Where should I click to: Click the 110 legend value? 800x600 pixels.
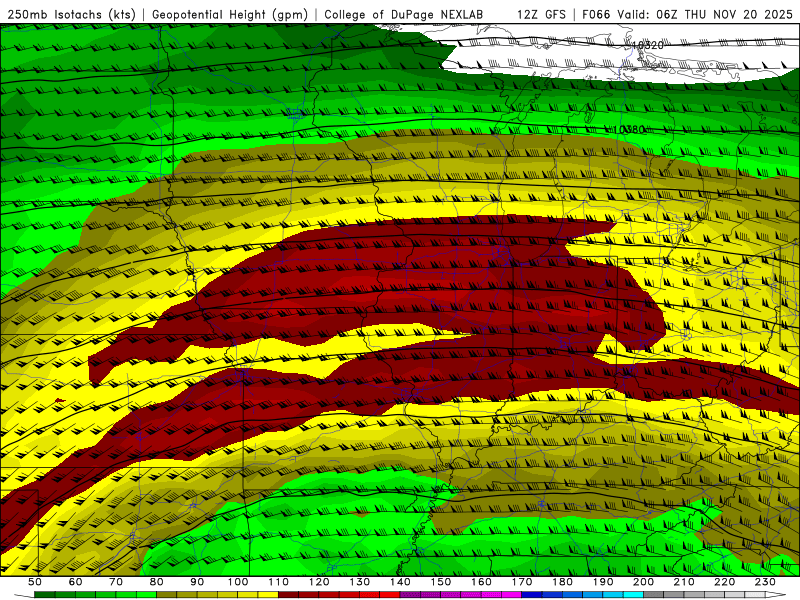279,582
